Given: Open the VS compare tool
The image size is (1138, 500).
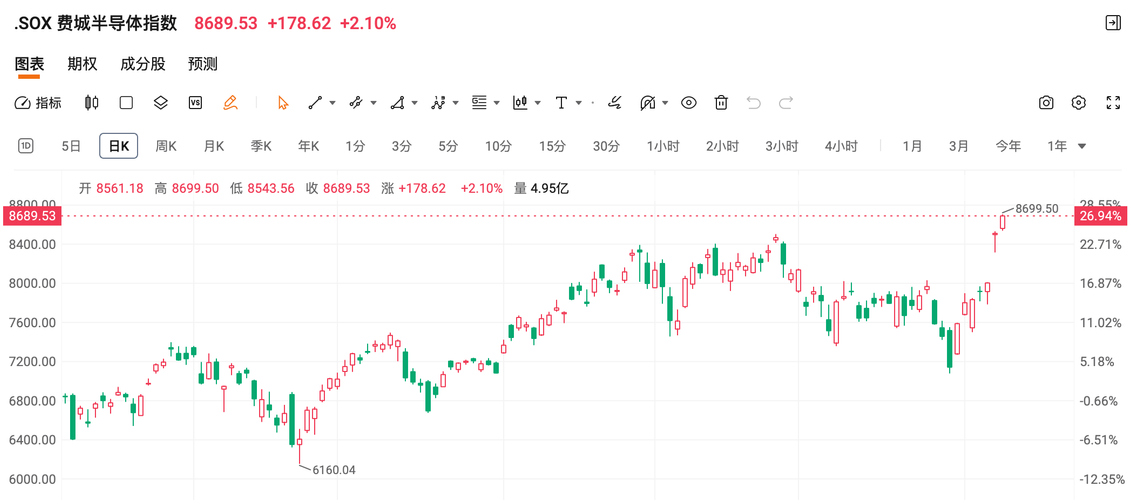Looking at the screenshot, I should [195, 103].
